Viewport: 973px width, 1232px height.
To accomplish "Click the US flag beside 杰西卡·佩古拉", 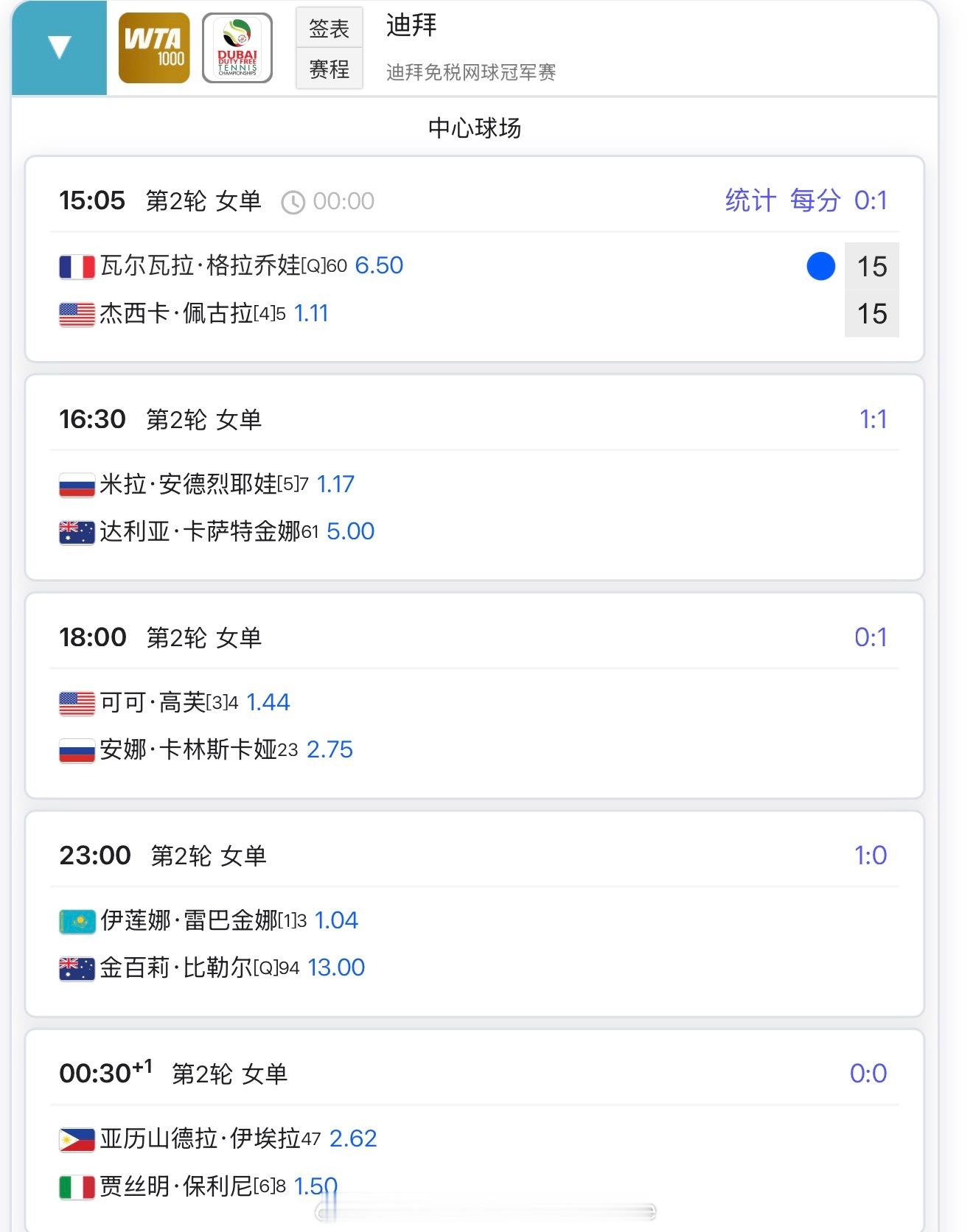I will (x=77, y=315).
